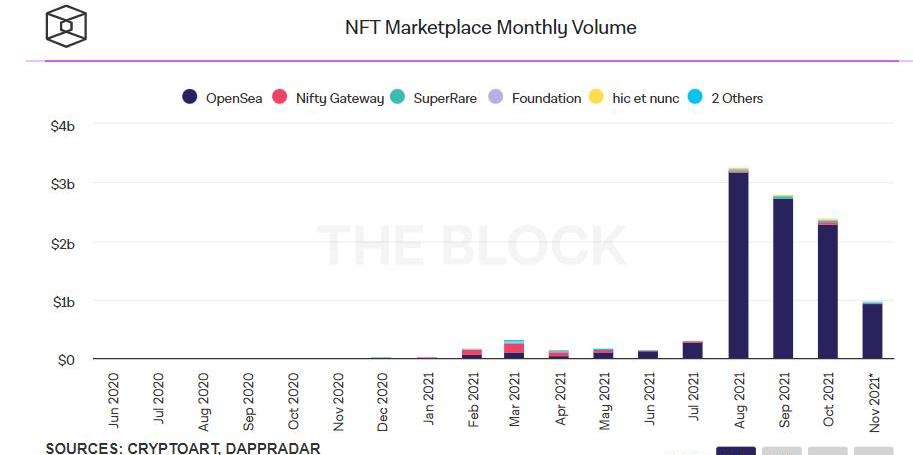Click the lavender Foundation legend dot
This screenshot has width=913, height=455.
tap(496, 98)
